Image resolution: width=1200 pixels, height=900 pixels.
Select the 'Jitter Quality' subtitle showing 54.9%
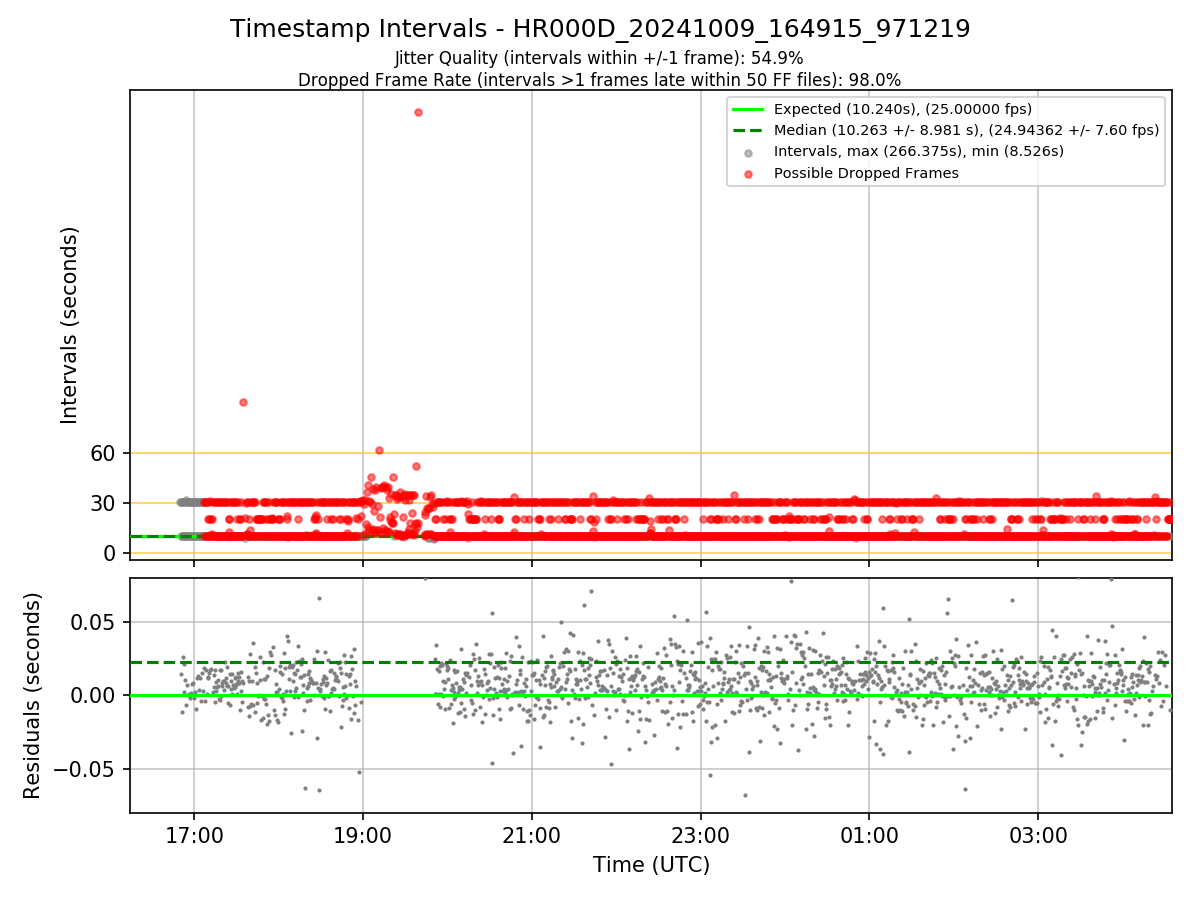[x=599, y=58]
